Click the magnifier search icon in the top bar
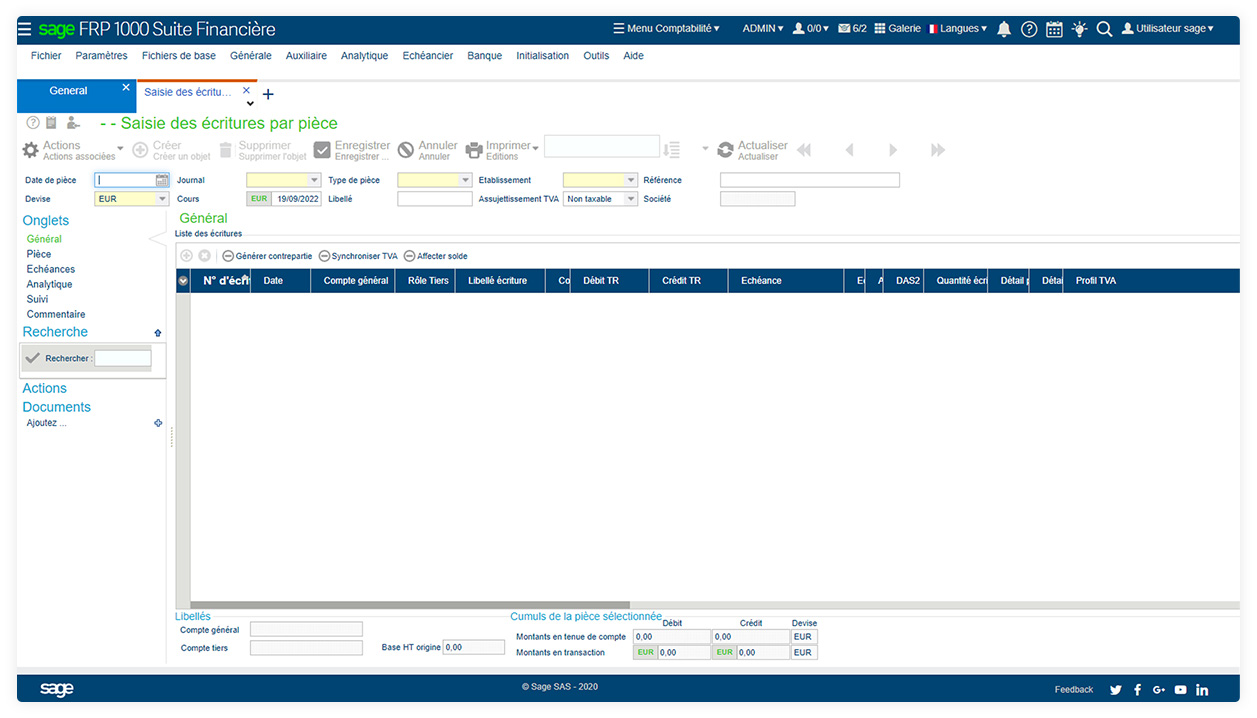The image size is (1257, 718). 1104,29
